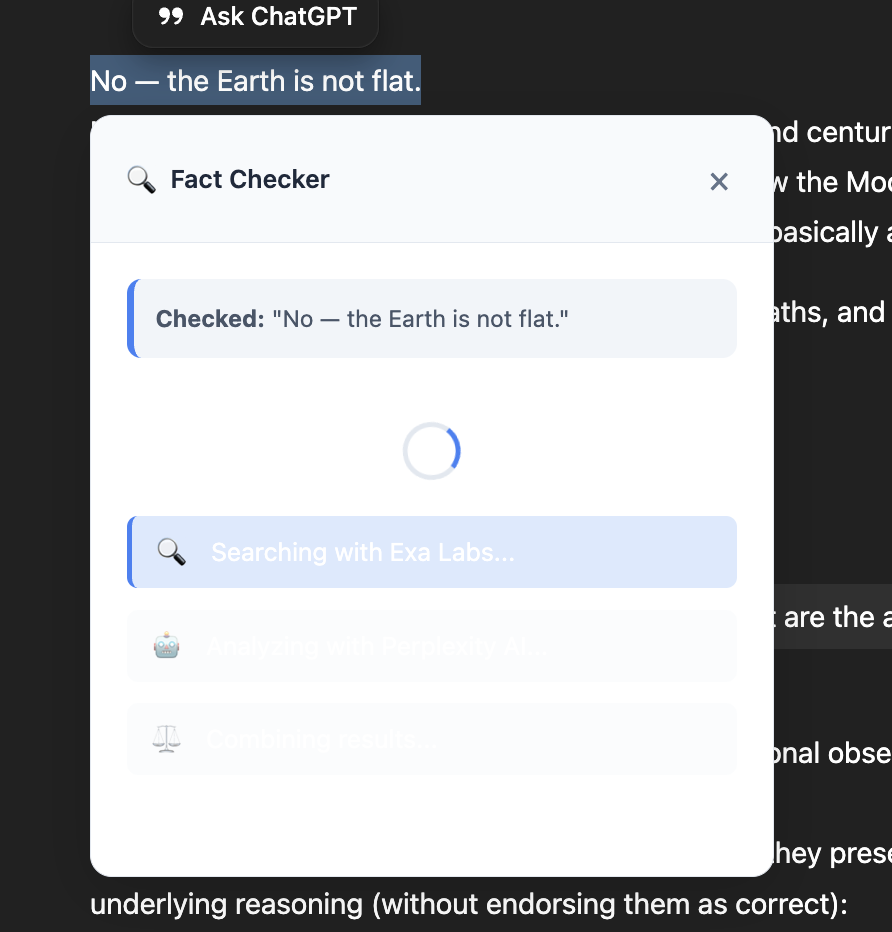Click the Fact Checker title text
The width and height of the screenshot is (892, 932).
[x=250, y=180]
